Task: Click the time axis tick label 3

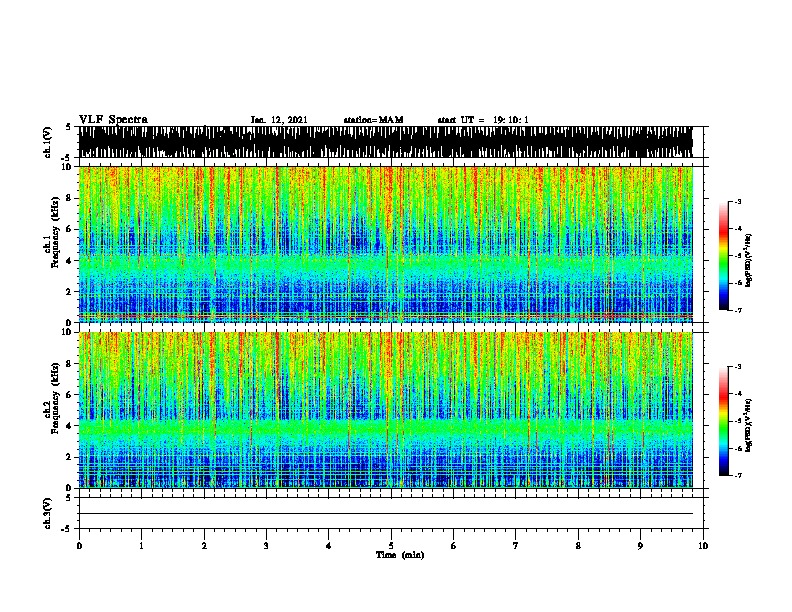Action: [x=266, y=546]
